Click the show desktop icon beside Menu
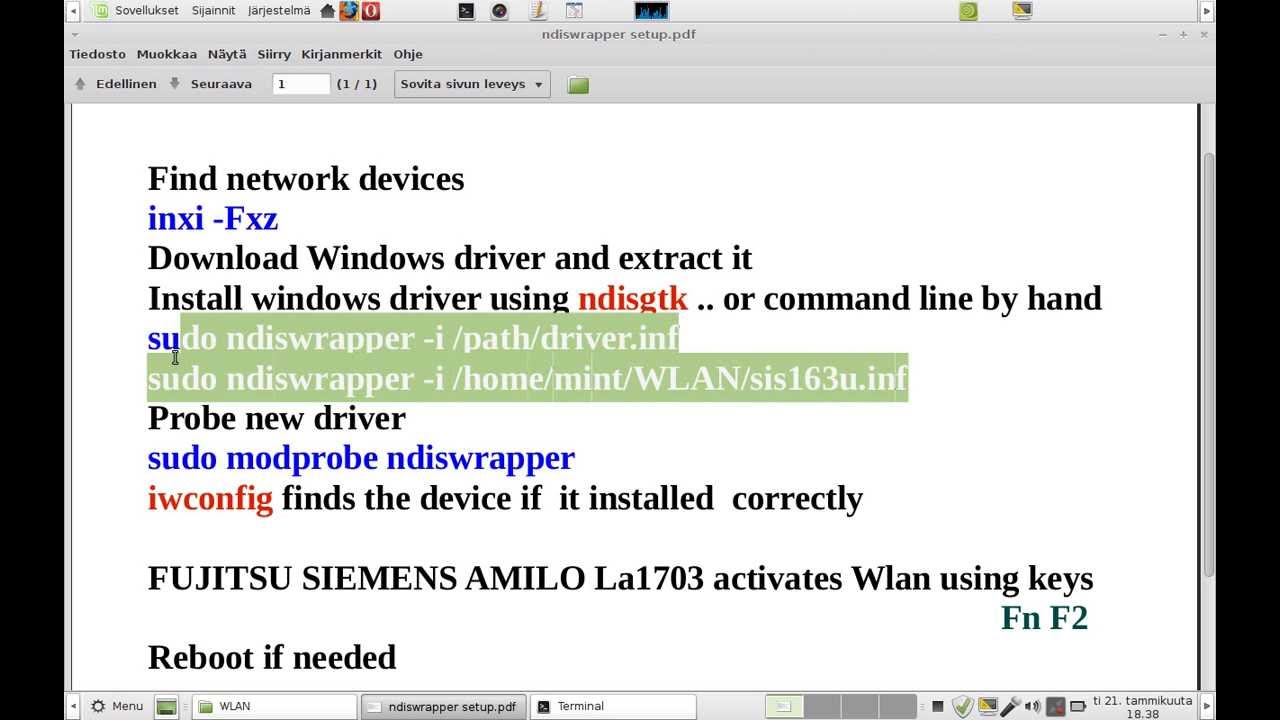This screenshot has width=1280, height=720. (x=167, y=707)
